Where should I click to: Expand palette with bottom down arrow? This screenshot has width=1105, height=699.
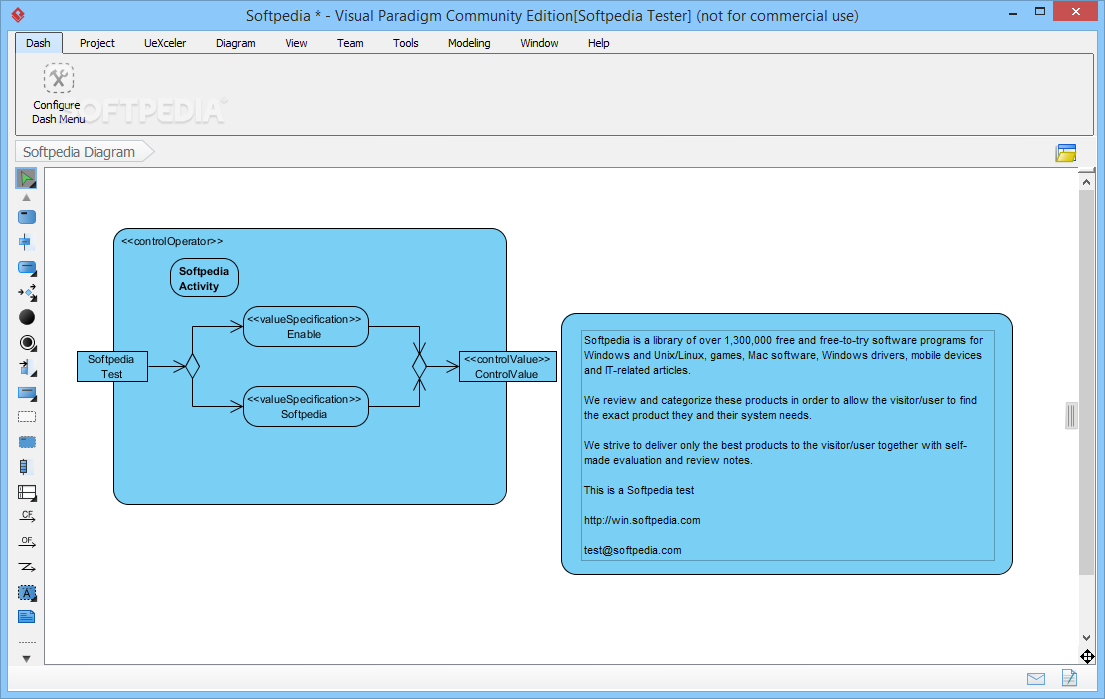point(26,659)
